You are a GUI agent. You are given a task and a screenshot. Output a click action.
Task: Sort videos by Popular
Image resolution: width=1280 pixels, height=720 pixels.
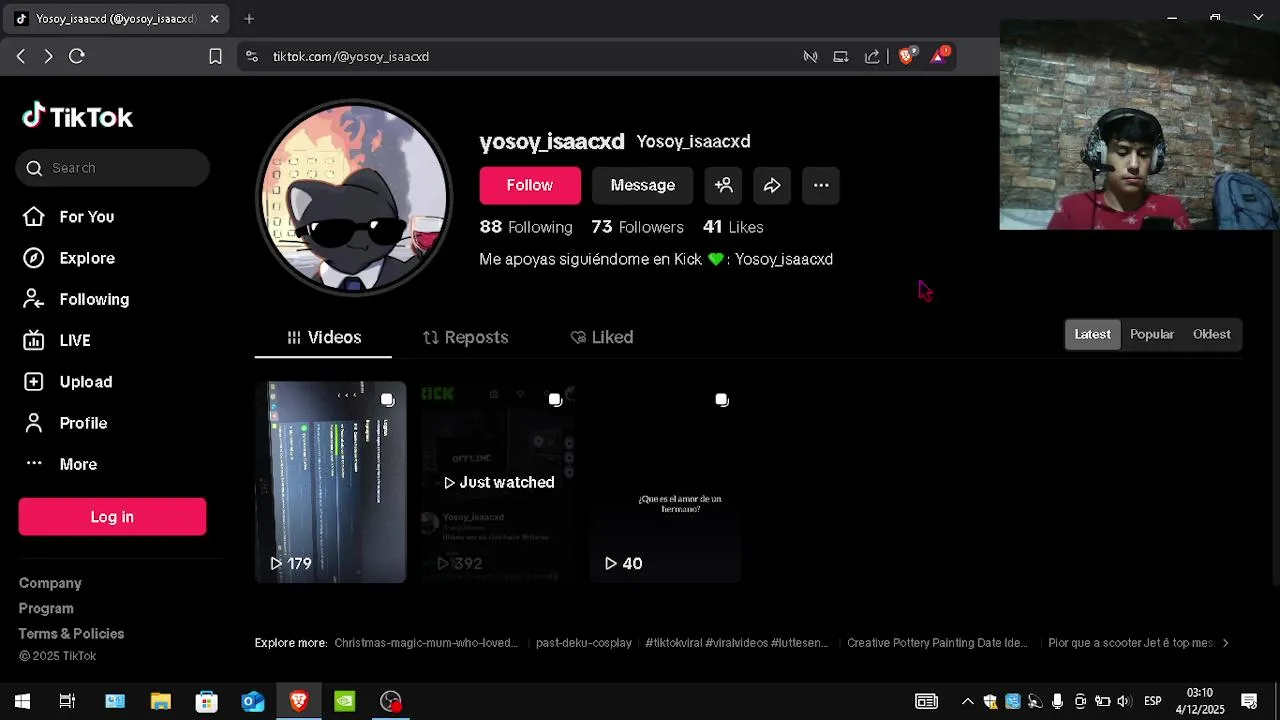click(1152, 334)
